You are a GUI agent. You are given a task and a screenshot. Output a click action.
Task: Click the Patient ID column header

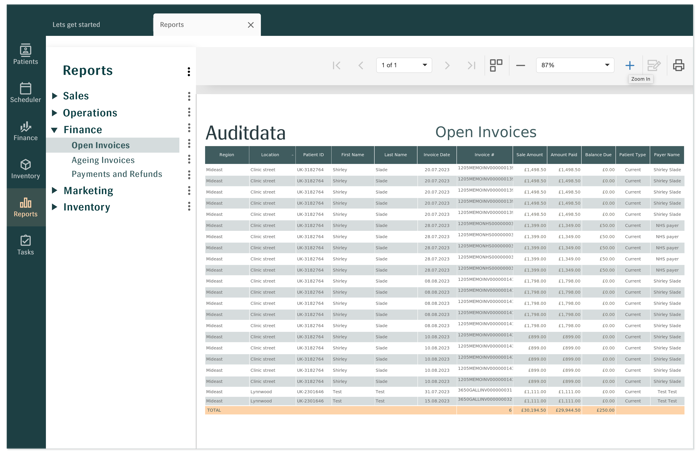pos(313,155)
